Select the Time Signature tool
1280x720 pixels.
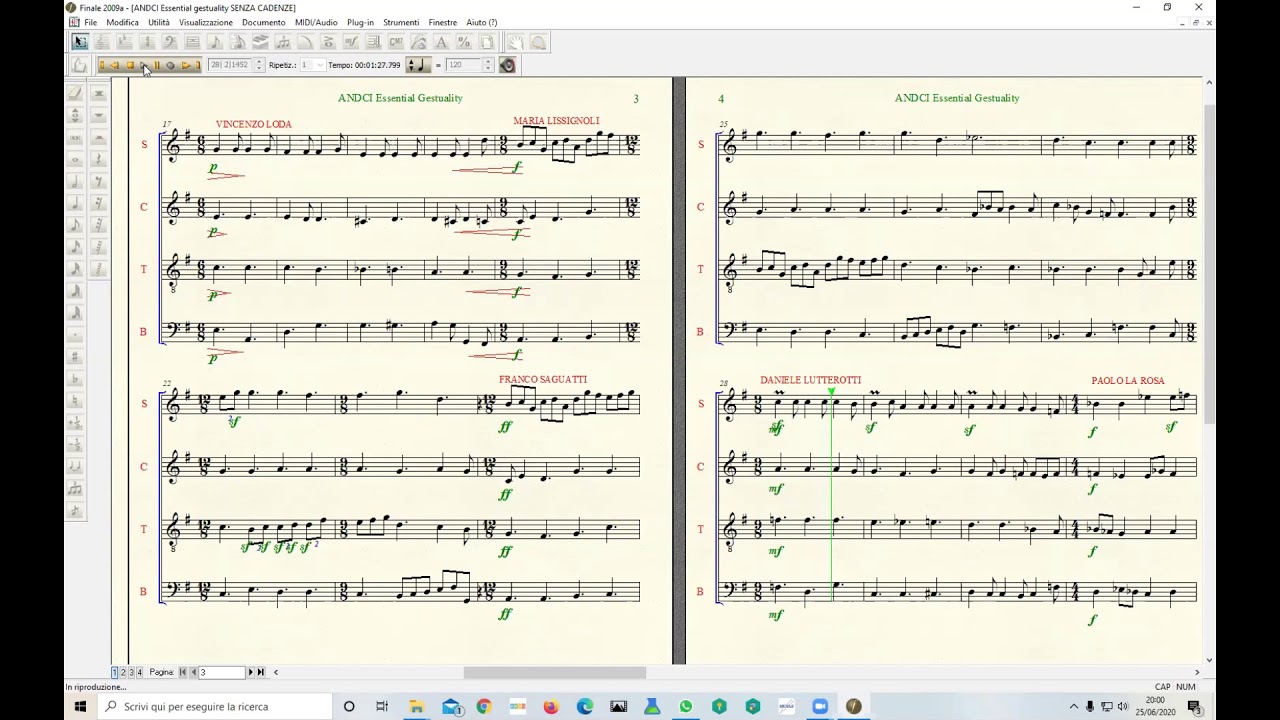tap(147, 42)
